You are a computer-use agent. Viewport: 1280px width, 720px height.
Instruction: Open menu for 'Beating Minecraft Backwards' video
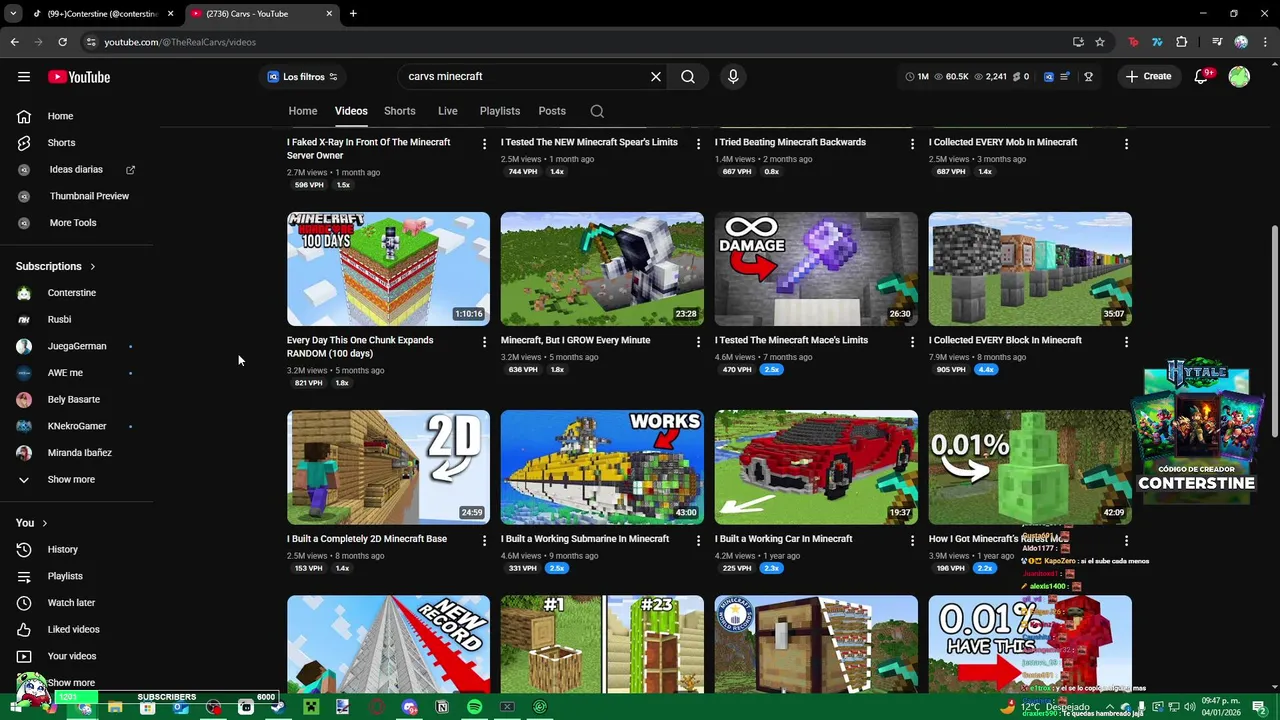click(x=912, y=145)
